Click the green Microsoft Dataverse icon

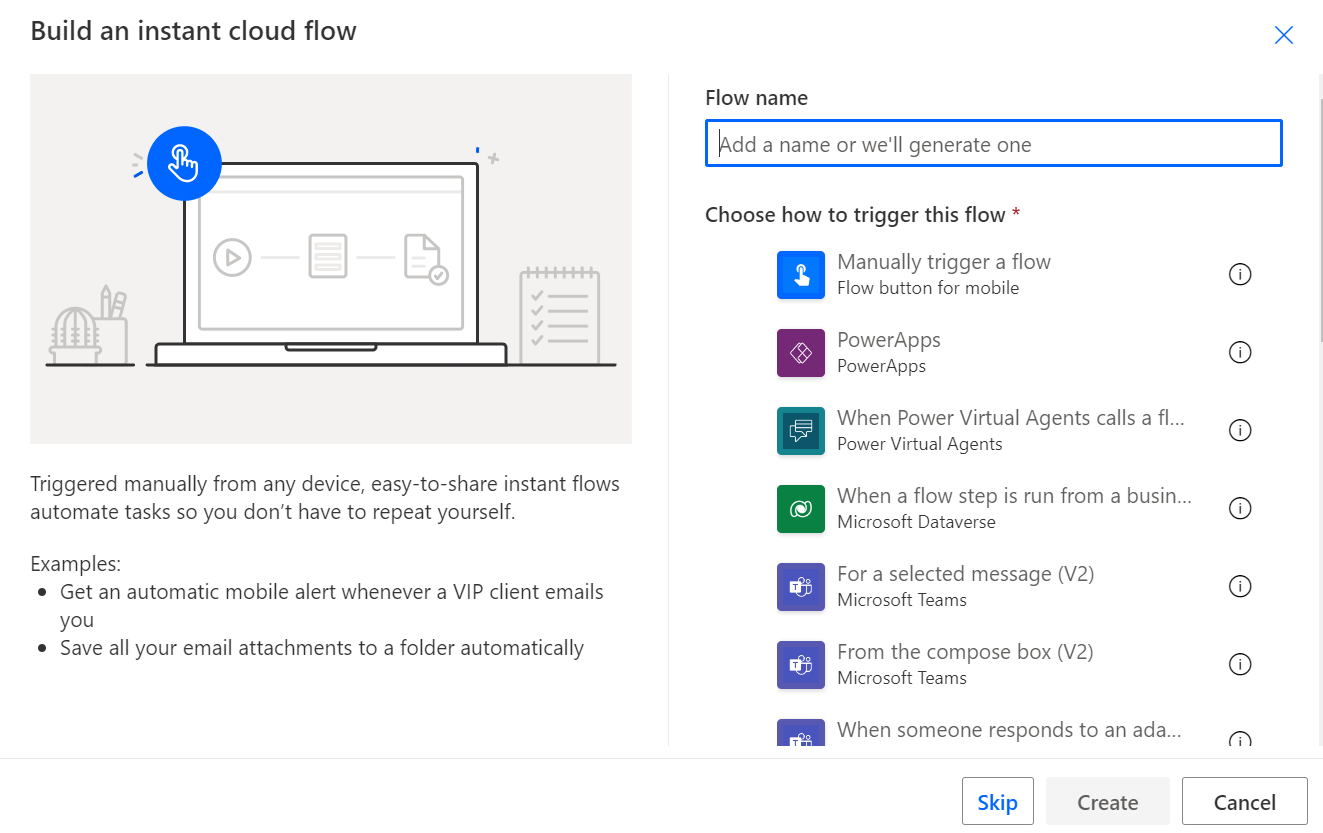801,509
